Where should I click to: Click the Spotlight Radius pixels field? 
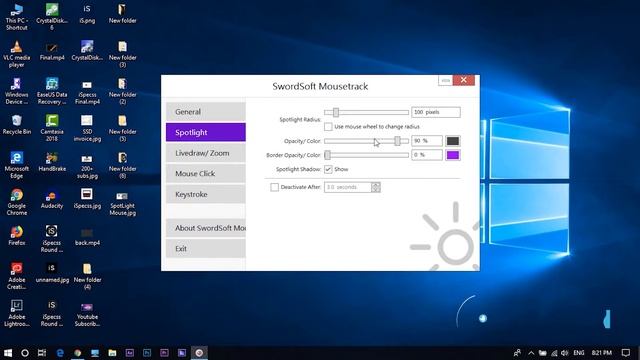[436, 112]
